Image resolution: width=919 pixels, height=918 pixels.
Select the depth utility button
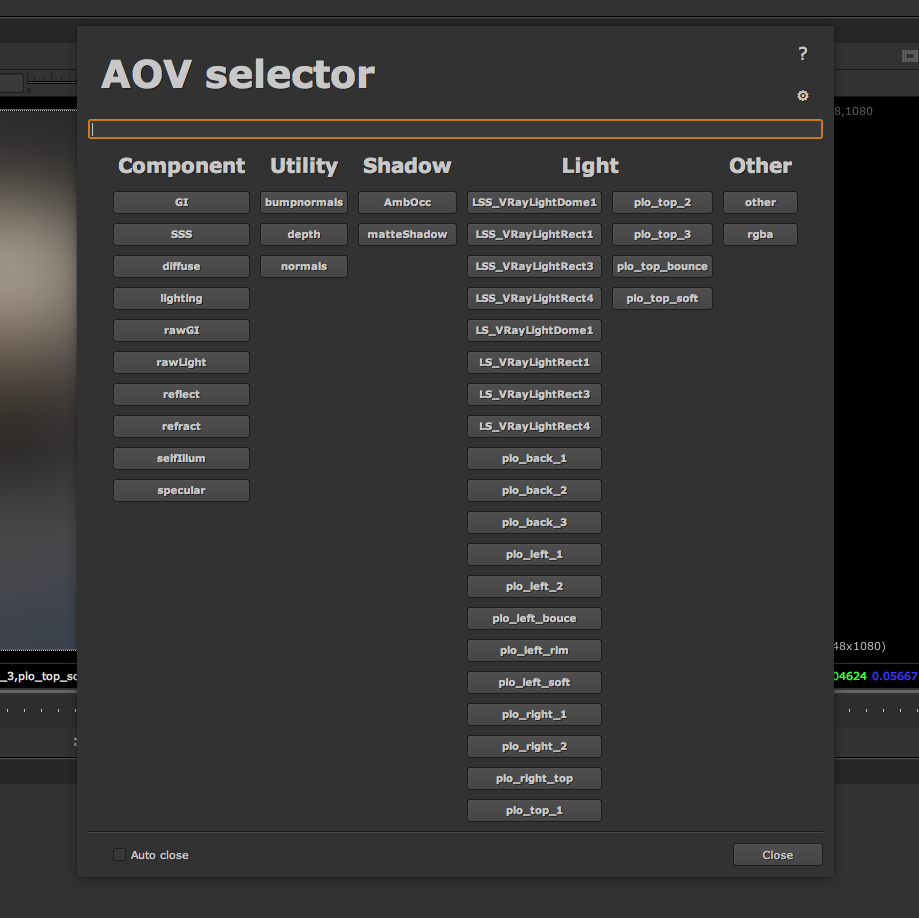[x=304, y=235]
